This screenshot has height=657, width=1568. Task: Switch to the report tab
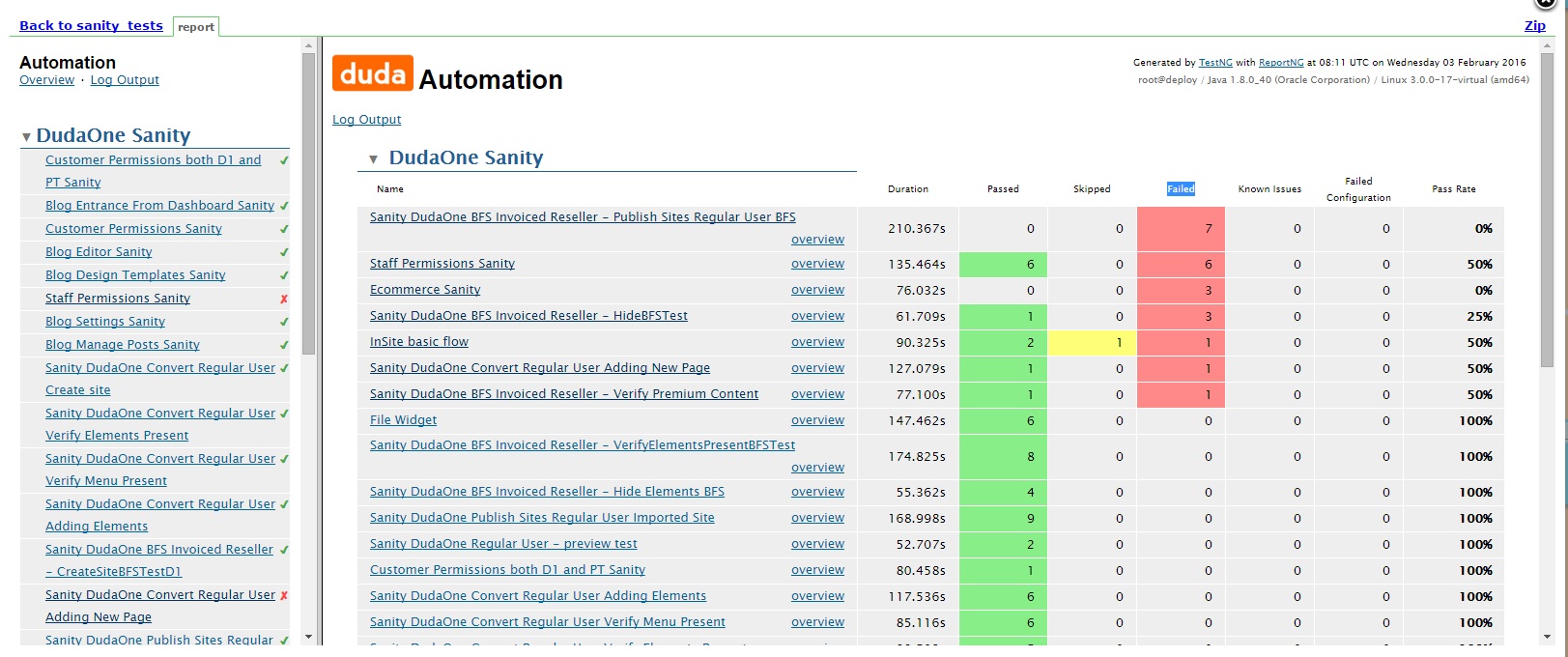196,27
